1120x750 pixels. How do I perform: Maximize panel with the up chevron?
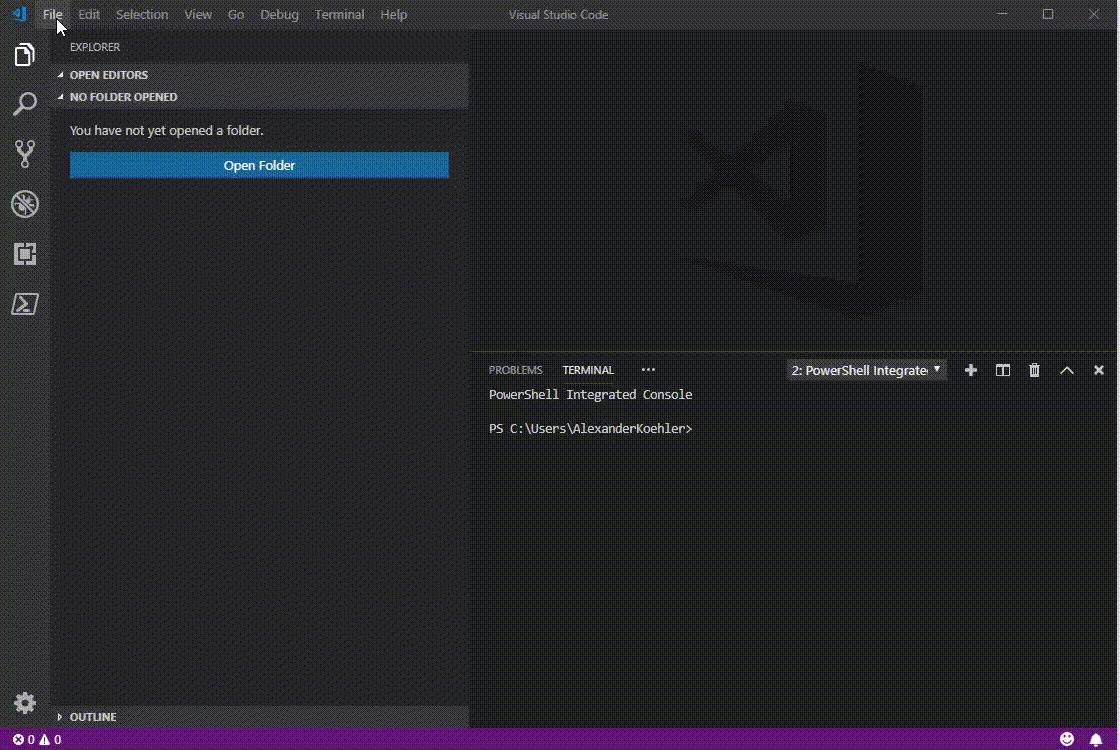coord(1066,370)
